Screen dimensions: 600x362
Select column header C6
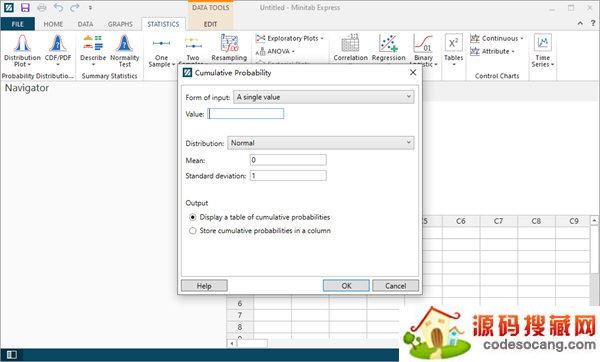pos(461,221)
